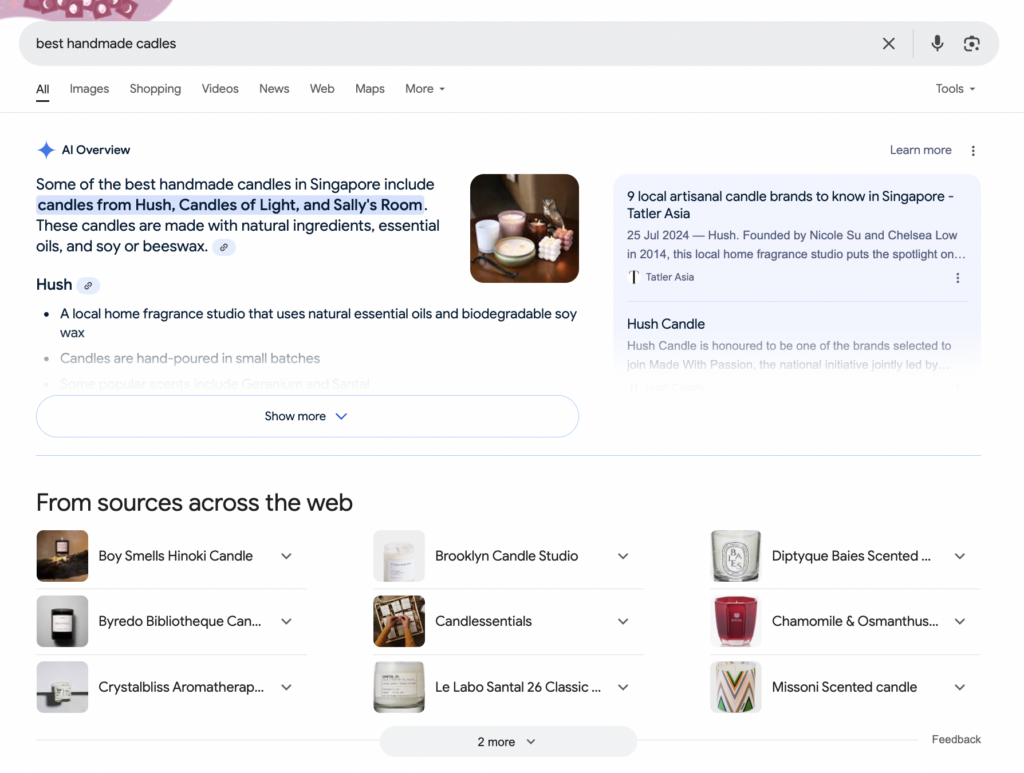This screenshot has width=1024, height=773.
Task: Open the Crystalbliss Aromatherapy thumbnail
Action: tap(62, 687)
